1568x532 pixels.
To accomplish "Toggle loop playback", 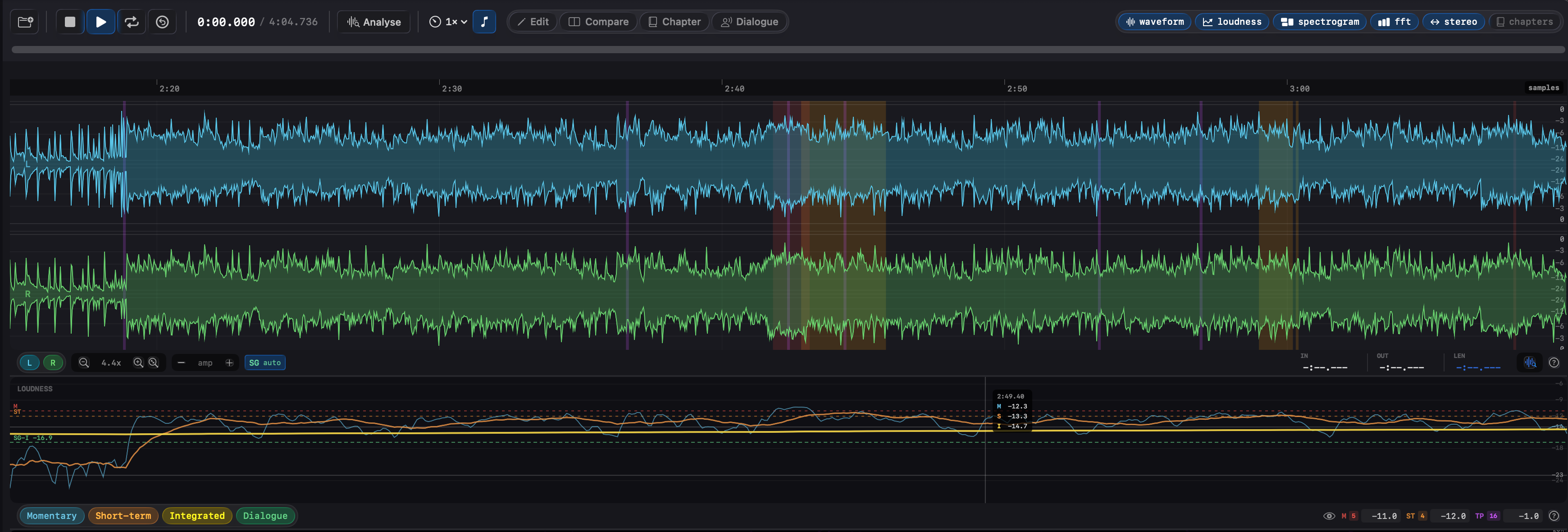I will (132, 22).
